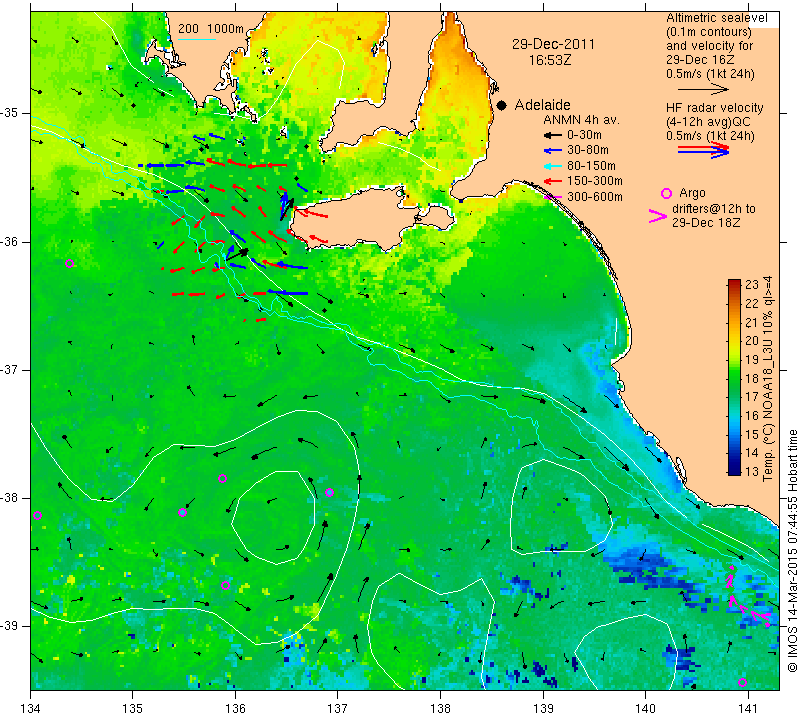Click the longitude 141 axis label
The height and width of the screenshot is (720, 800).
(748, 709)
